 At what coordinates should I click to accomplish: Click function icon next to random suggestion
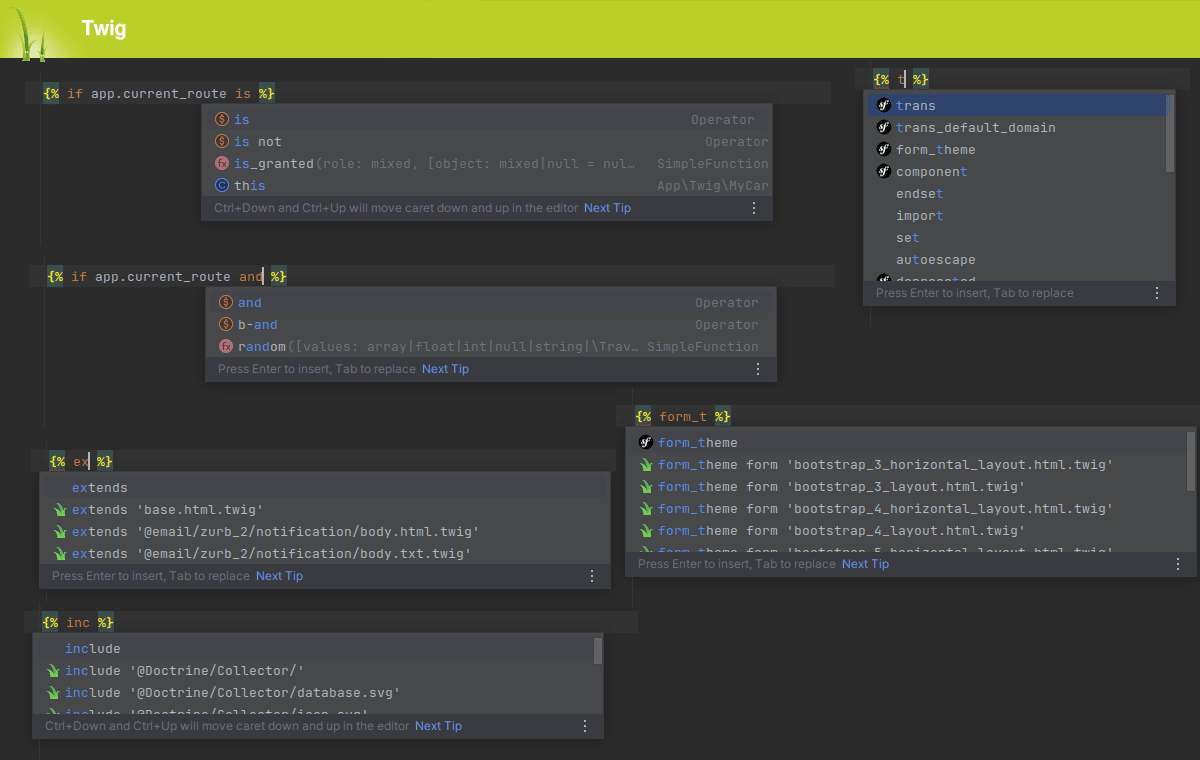(x=227, y=347)
